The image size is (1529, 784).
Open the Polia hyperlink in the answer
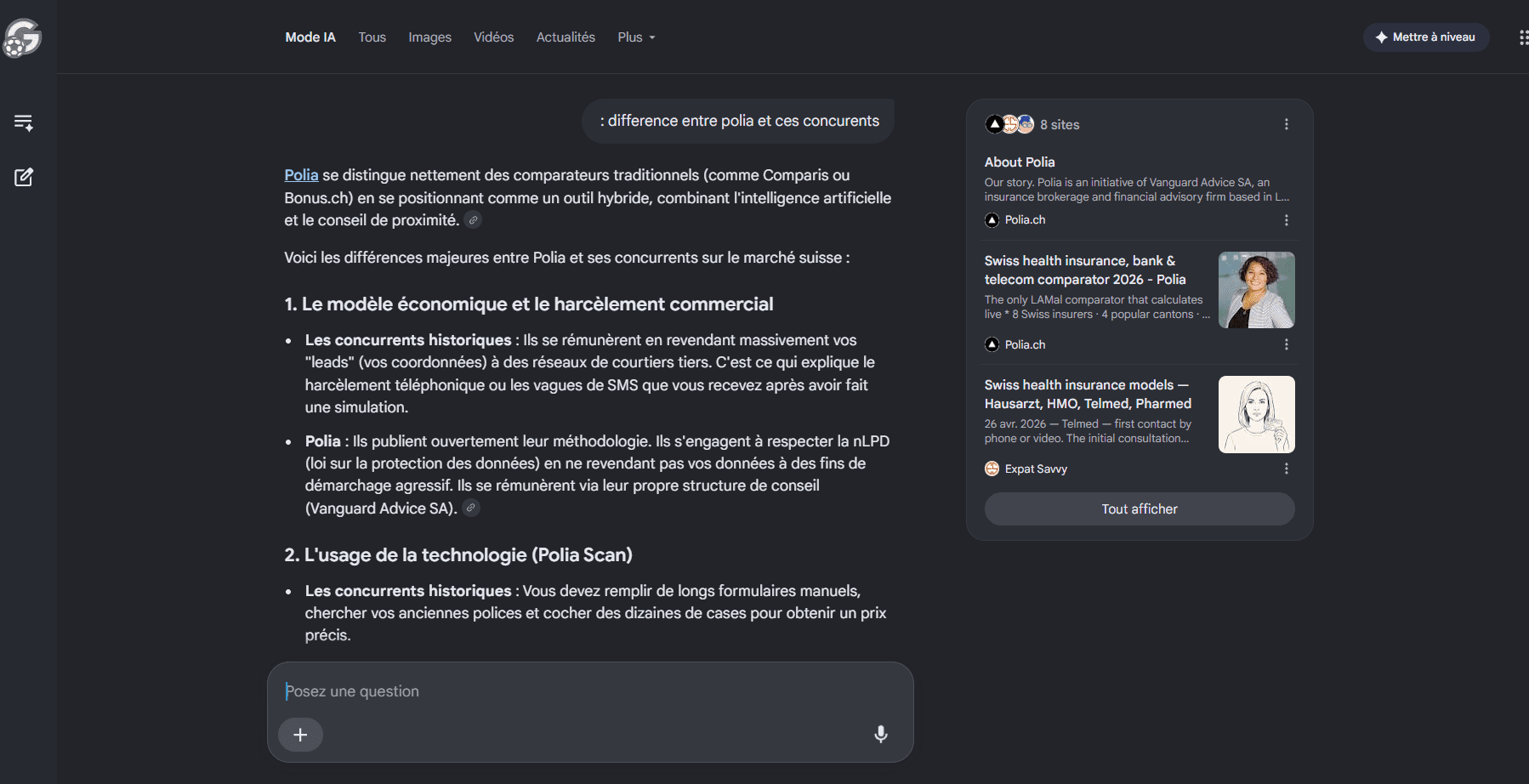click(x=301, y=175)
